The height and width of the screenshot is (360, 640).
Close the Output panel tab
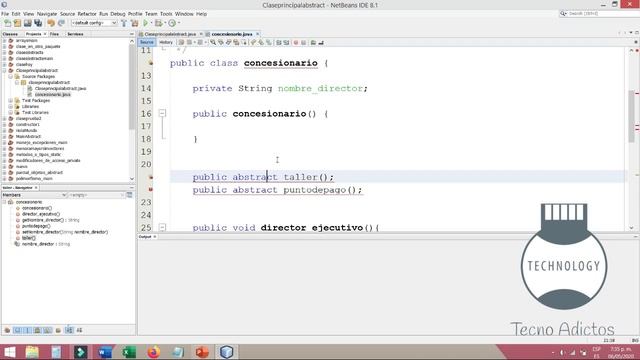[x=155, y=237]
